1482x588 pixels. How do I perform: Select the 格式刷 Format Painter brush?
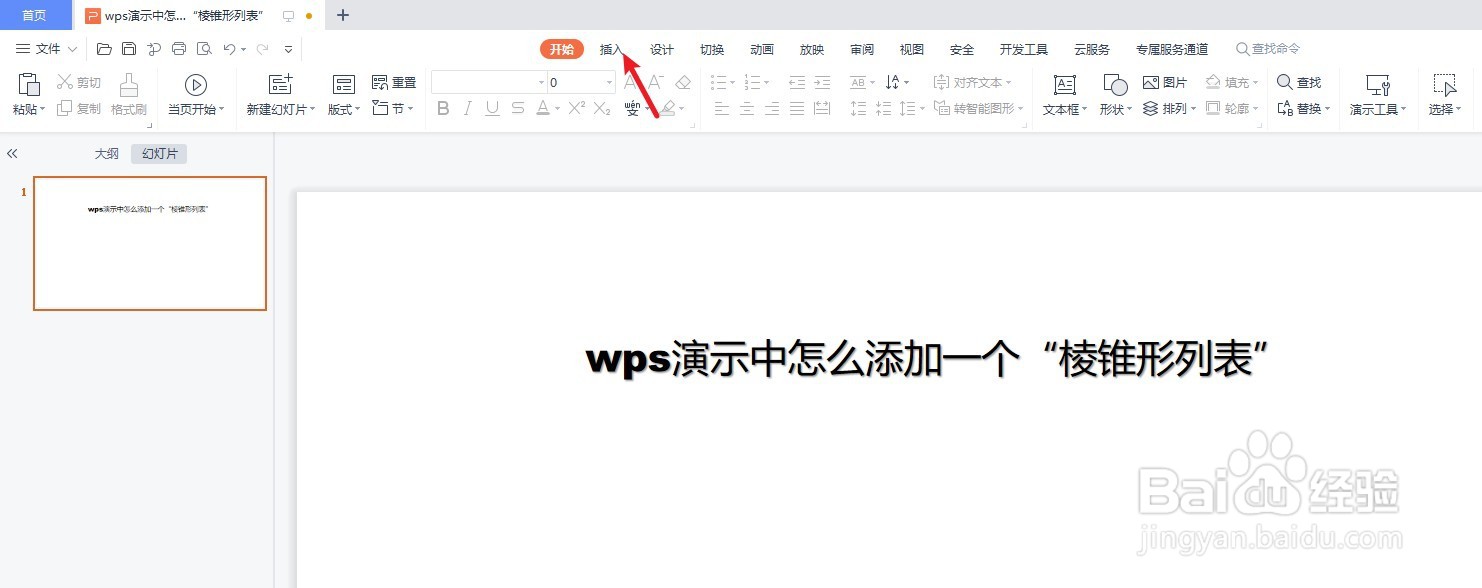129,84
